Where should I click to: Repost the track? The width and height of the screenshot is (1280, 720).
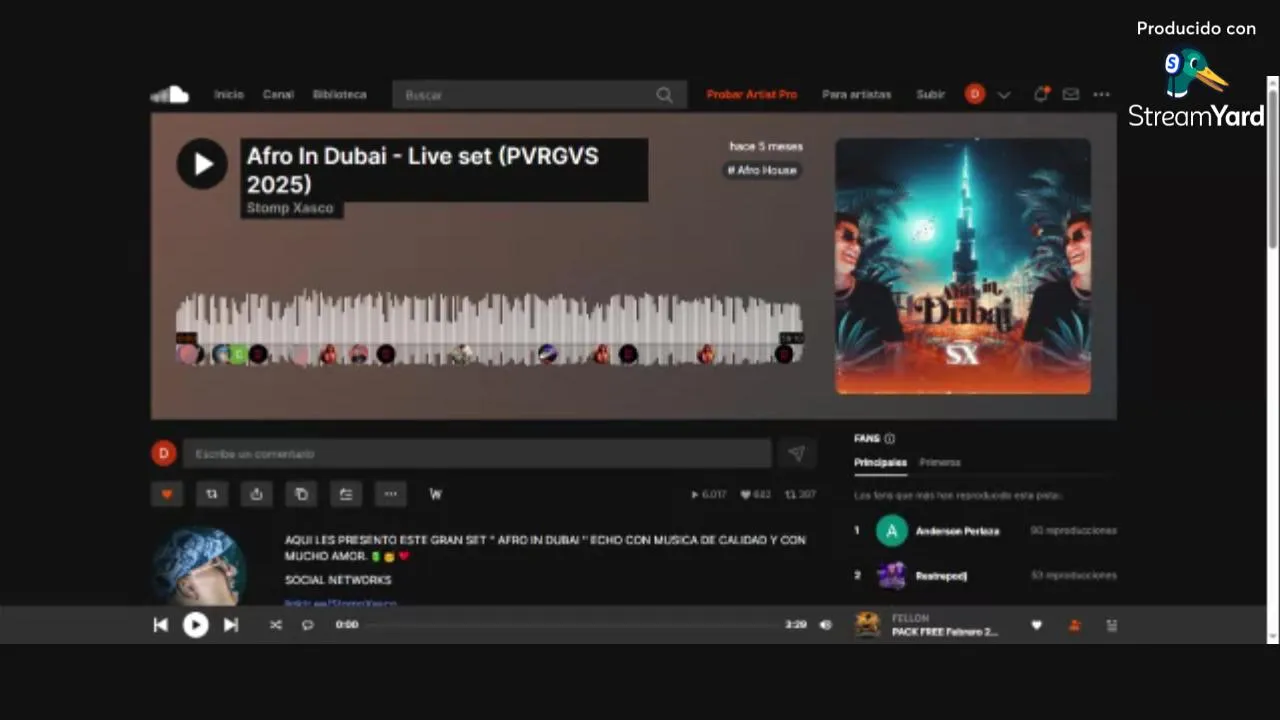pos(212,494)
